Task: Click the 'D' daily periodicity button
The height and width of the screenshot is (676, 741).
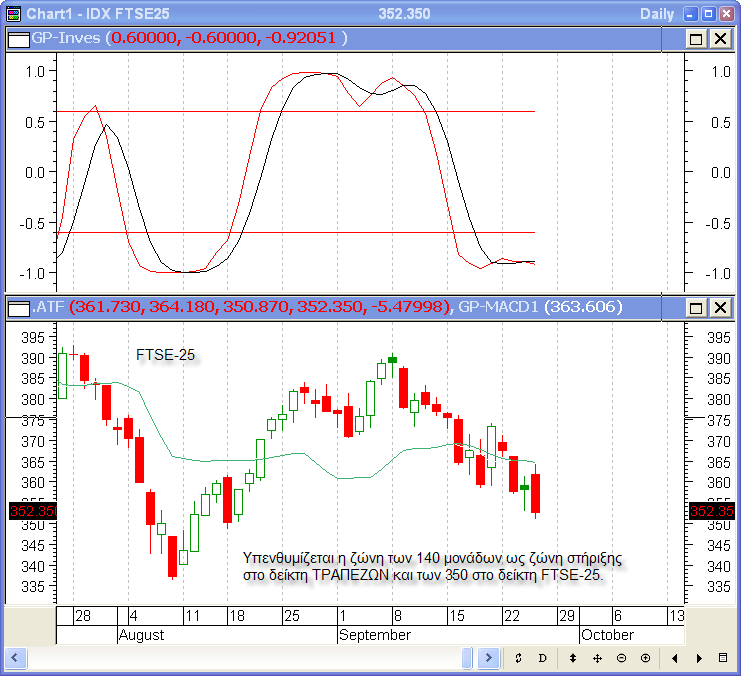Action: [x=542, y=658]
